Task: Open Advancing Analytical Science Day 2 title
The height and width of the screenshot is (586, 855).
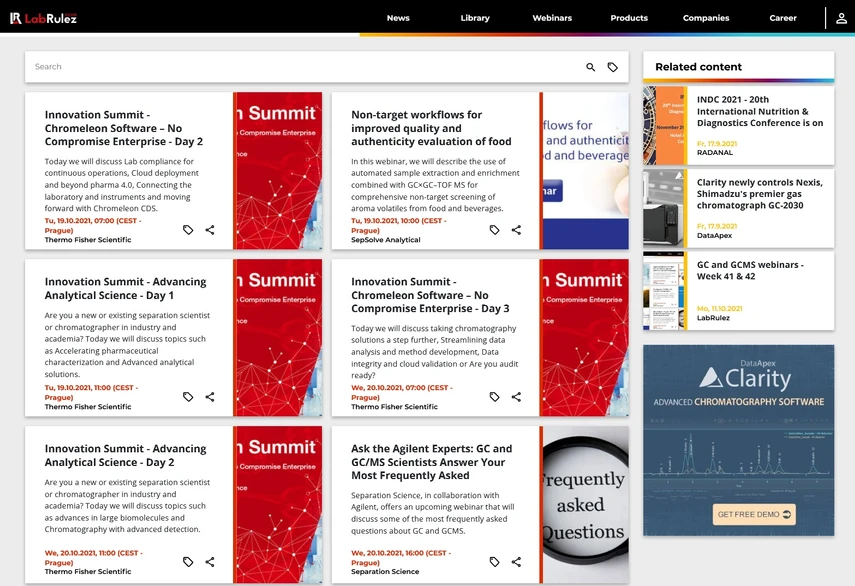Action: 125,455
